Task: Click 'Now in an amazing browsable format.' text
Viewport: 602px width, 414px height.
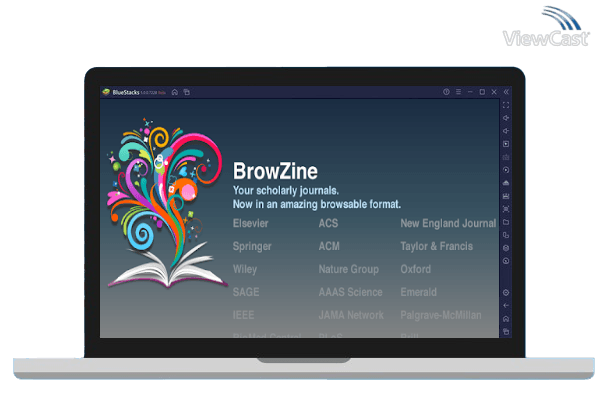Action: (317, 204)
